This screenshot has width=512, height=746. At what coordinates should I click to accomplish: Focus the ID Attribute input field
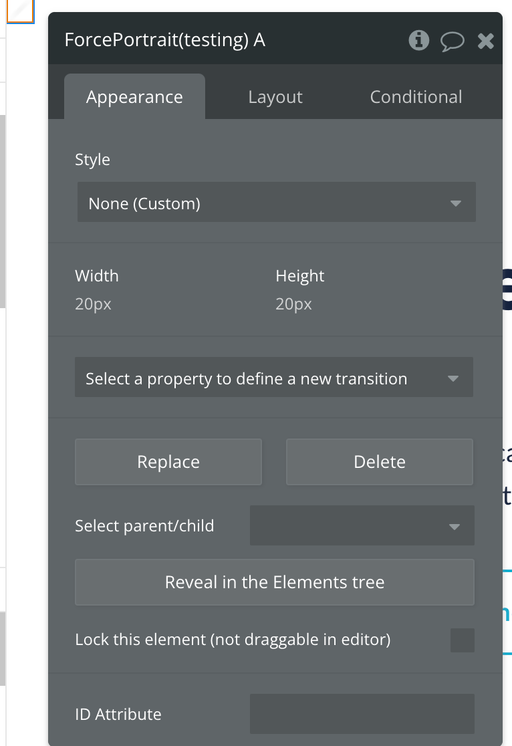click(362, 714)
